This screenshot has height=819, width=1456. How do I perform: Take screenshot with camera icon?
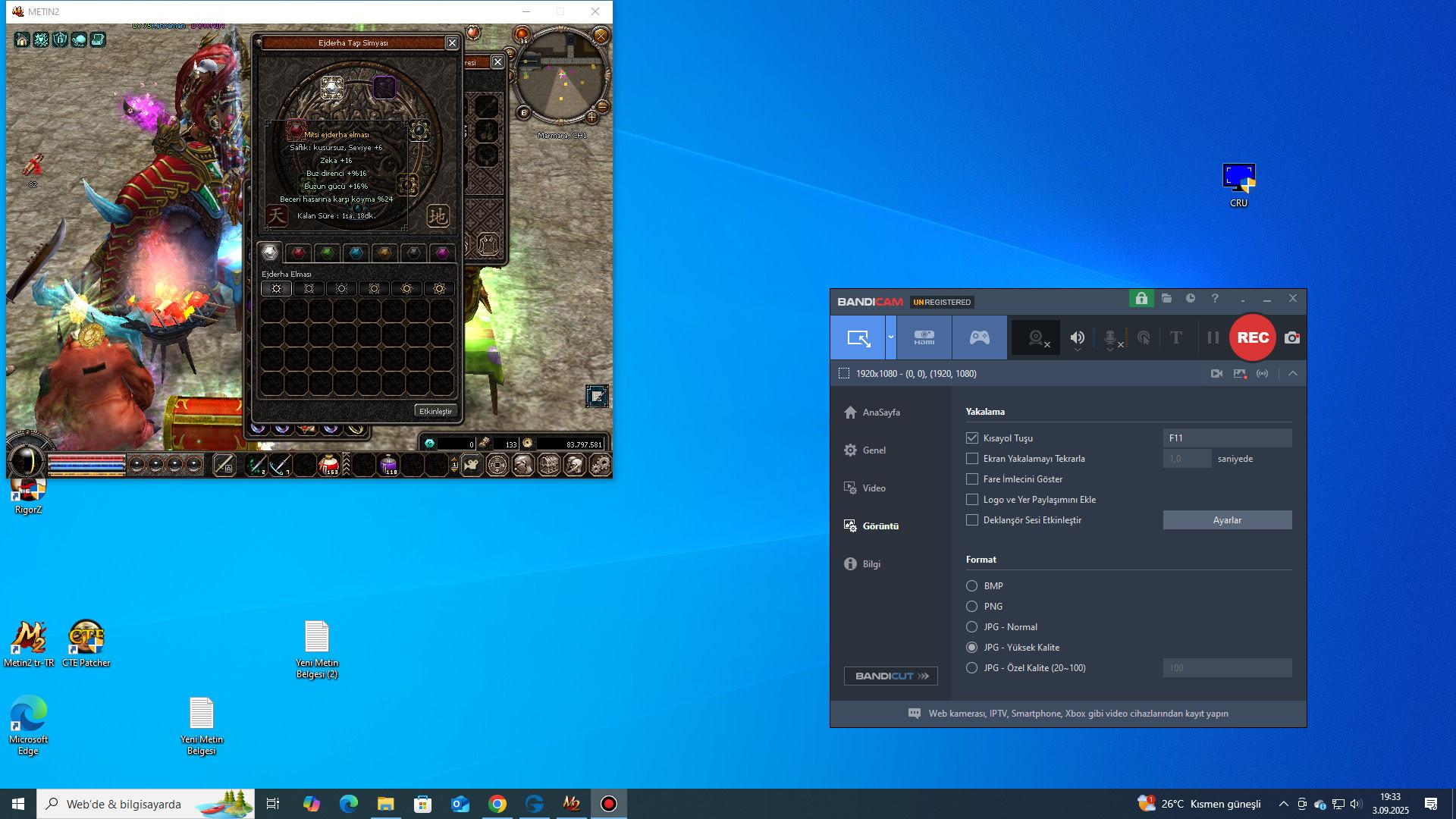(x=1292, y=338)
